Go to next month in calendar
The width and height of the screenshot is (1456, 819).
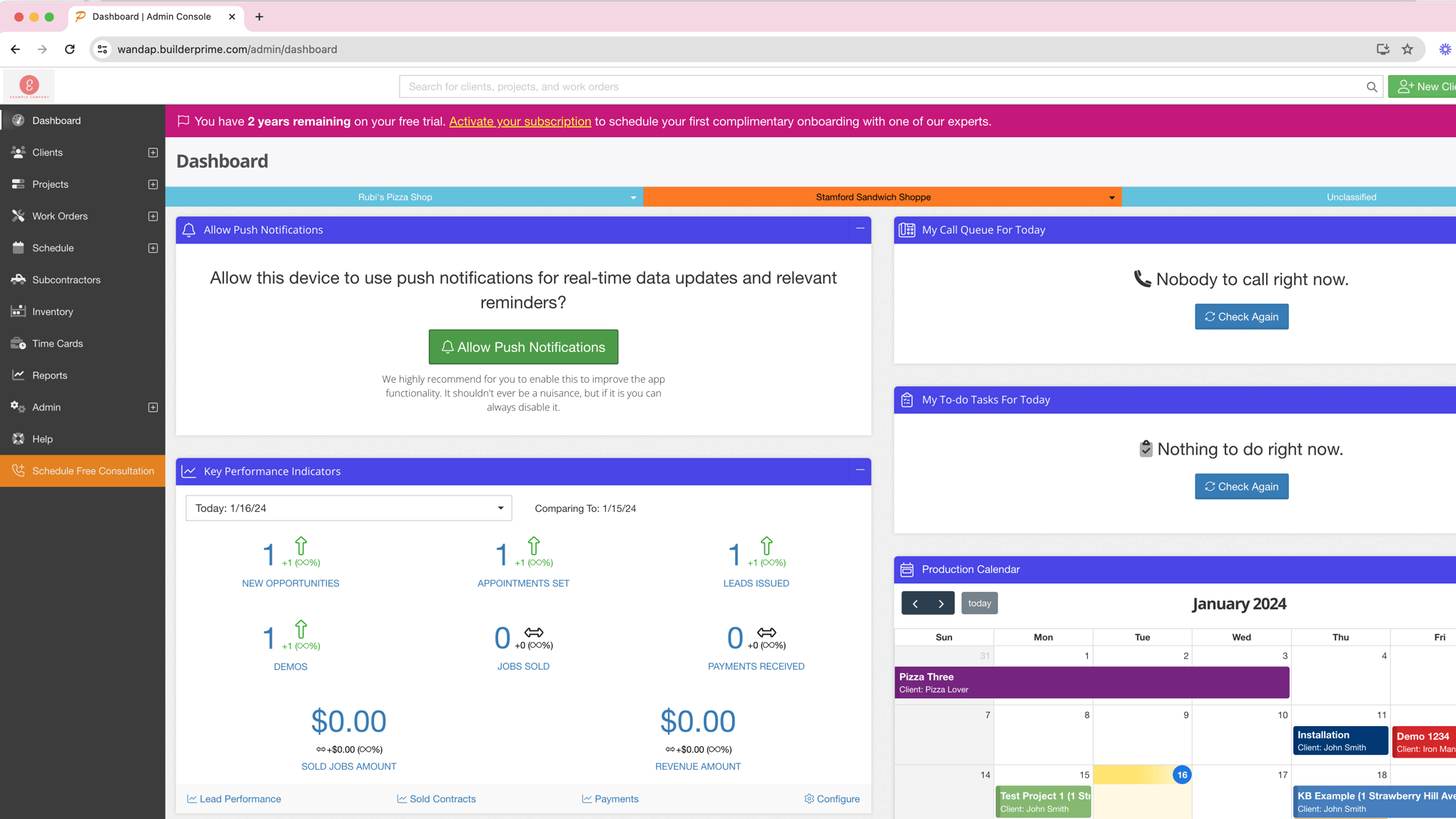(x=941, y=603)
